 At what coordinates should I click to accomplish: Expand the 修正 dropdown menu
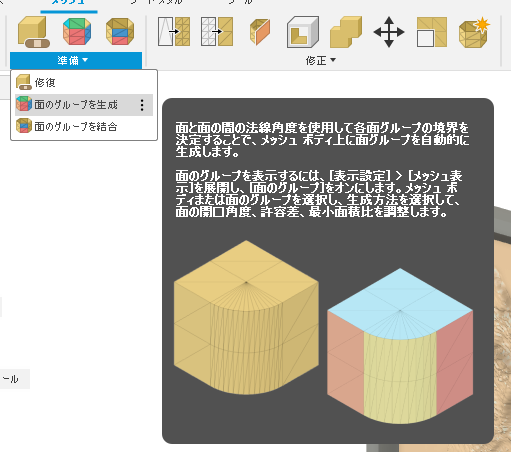321,60
